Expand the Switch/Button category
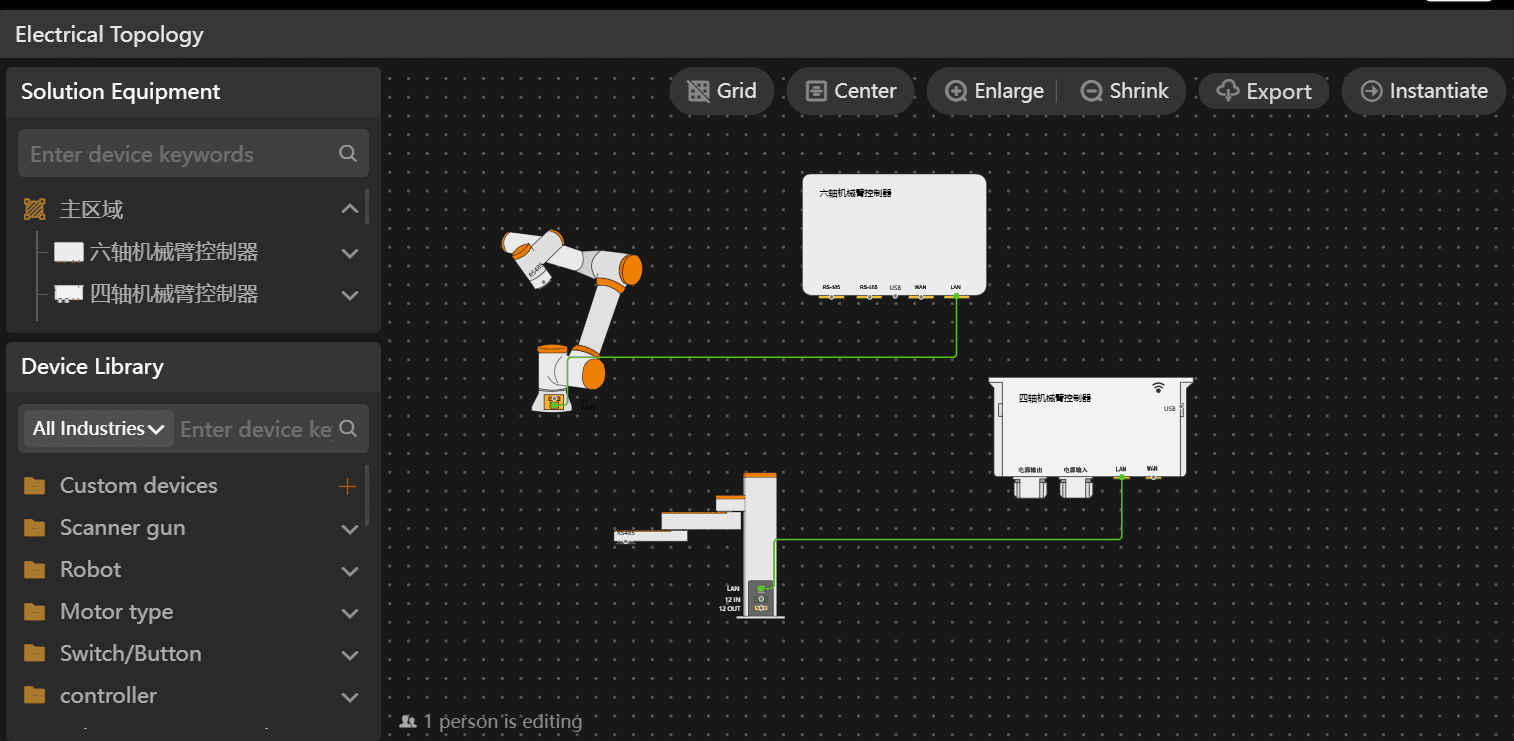 [349, 655]
